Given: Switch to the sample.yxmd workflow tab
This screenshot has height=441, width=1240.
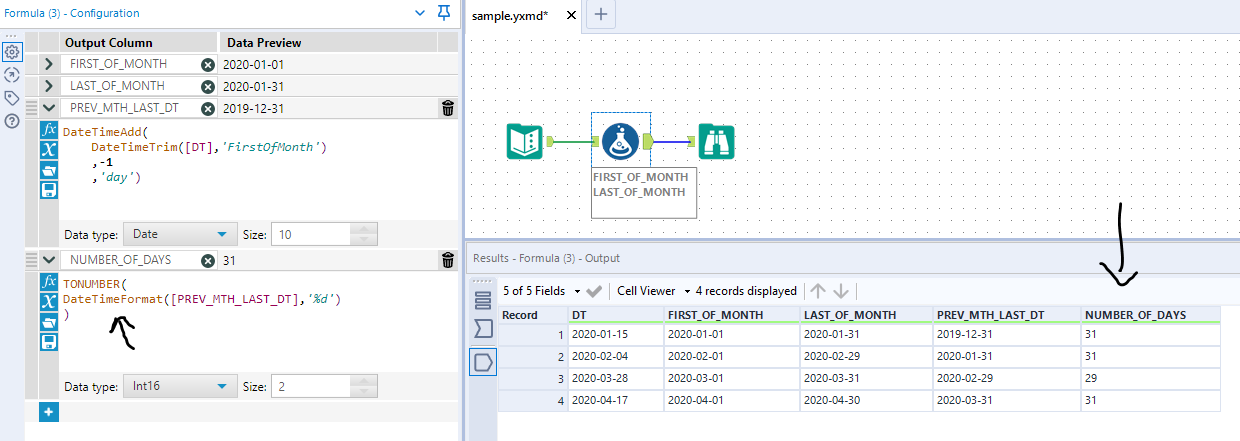Looking at the screenshot, I should click(510, 15).
